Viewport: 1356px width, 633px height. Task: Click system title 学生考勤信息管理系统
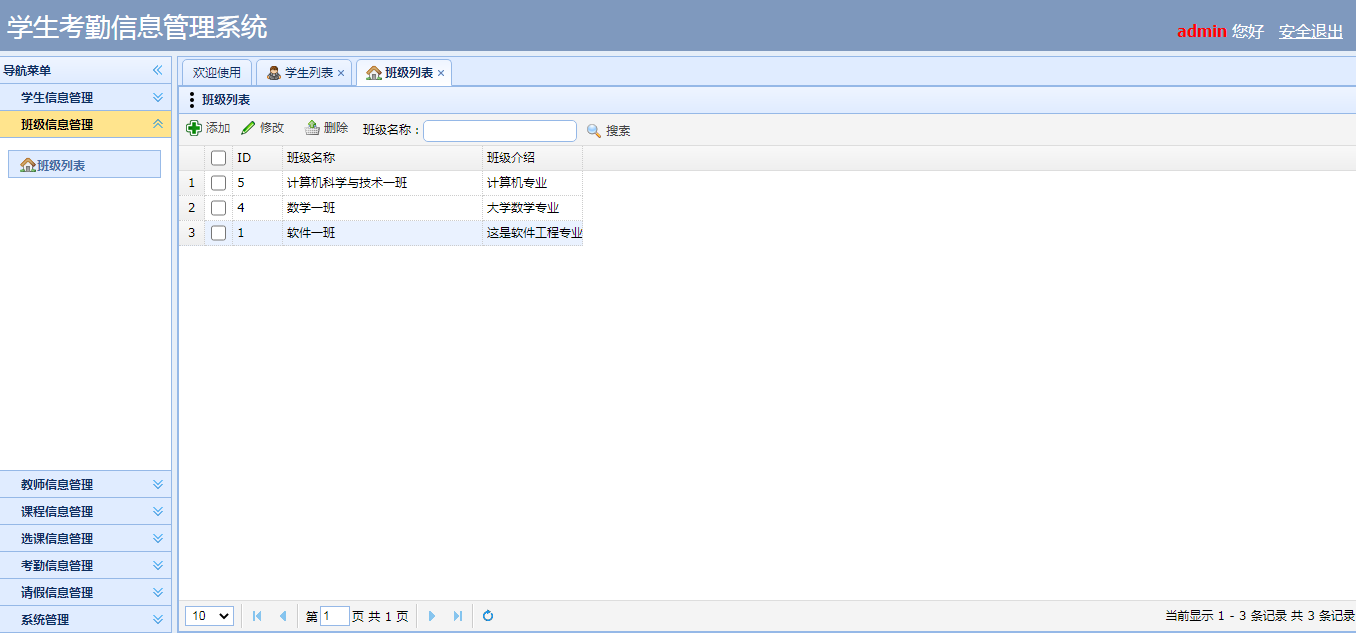point(137,27)
